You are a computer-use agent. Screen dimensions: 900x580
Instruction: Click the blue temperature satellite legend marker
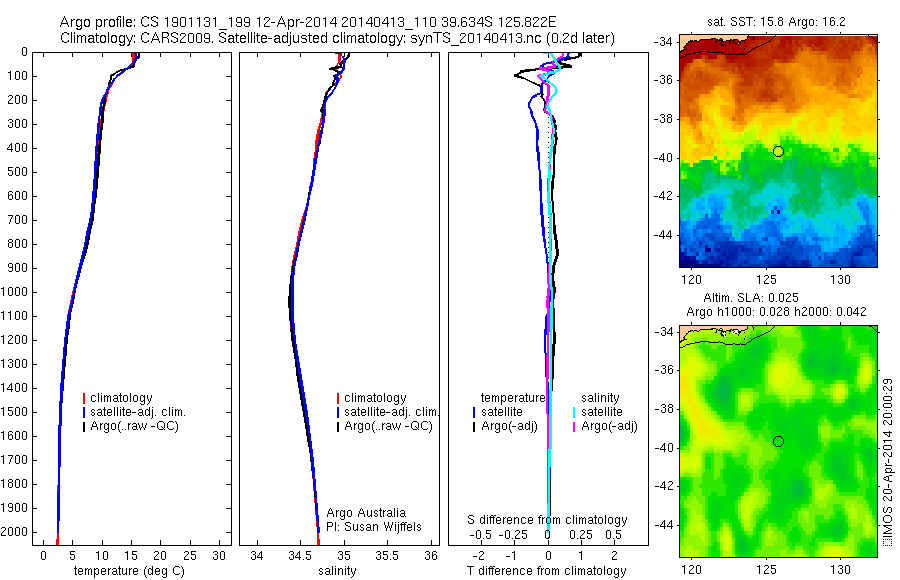tap(474, 412)
